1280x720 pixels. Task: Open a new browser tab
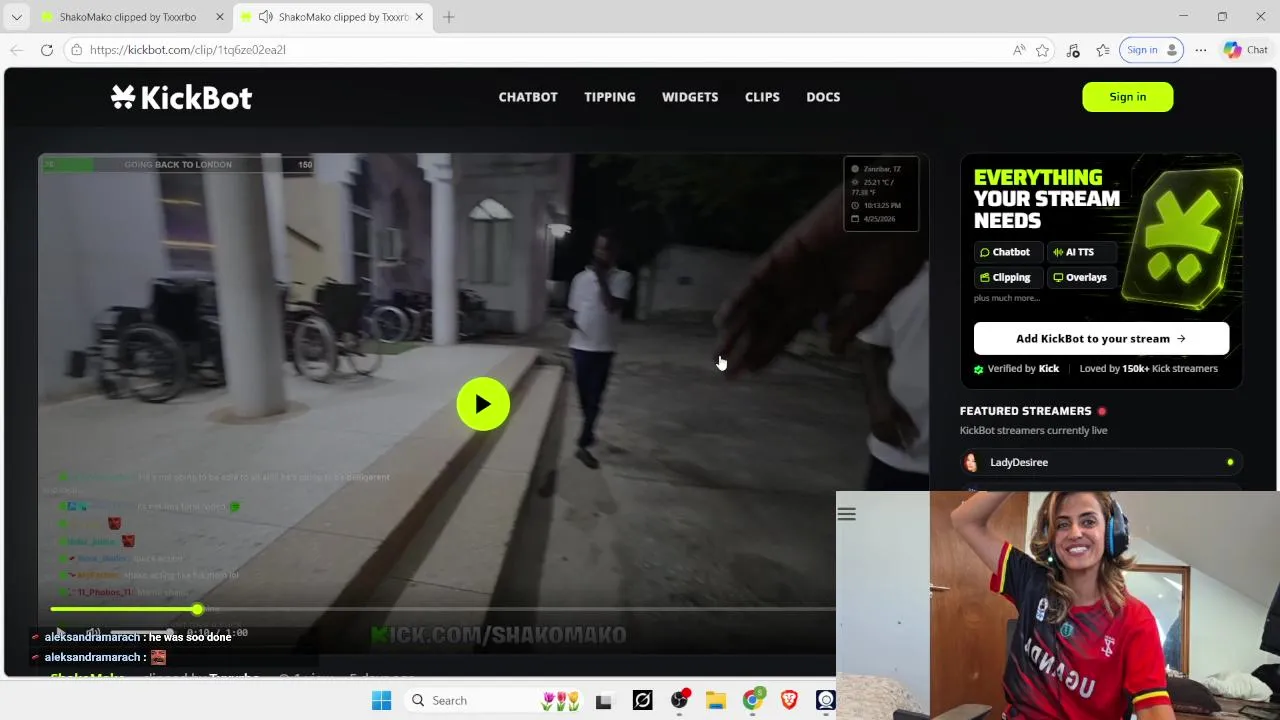pyautogui.click(x=449, y=17)
